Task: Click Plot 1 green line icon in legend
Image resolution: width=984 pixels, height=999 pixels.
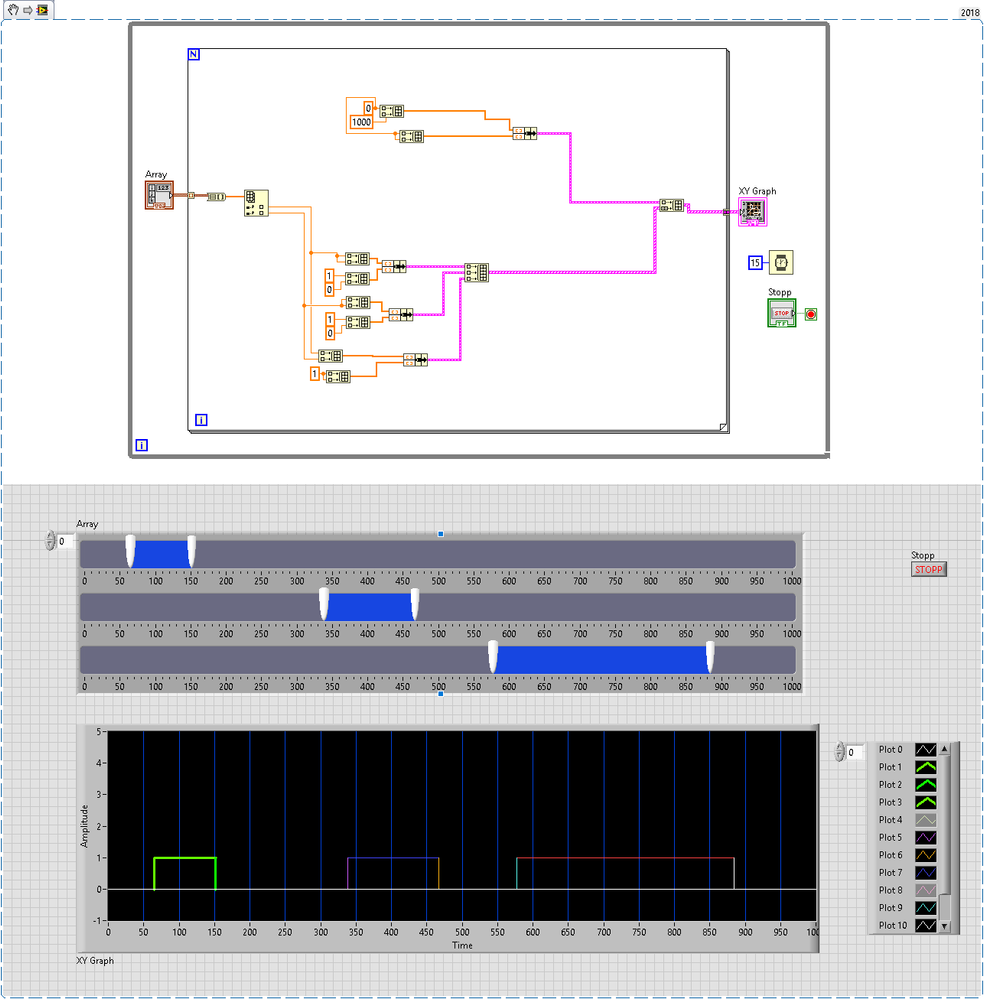Action: click(x=925, y=767)
